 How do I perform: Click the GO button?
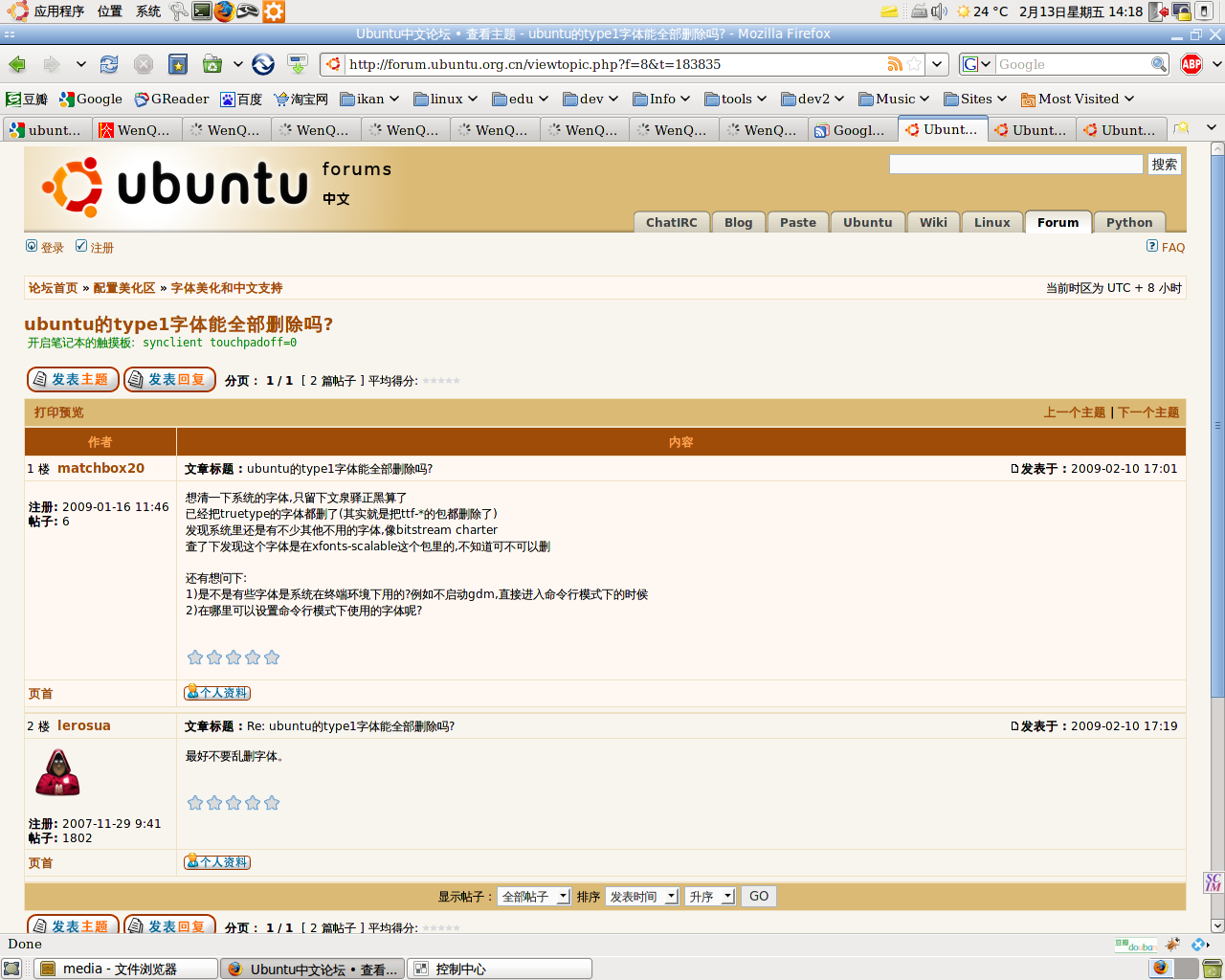click(x=759, y=897)
